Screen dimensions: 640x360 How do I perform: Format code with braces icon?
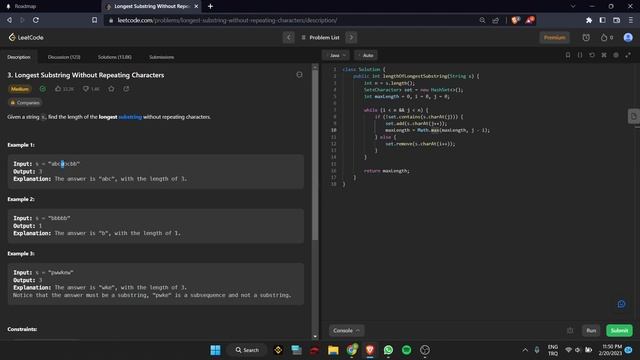(580, 55)
